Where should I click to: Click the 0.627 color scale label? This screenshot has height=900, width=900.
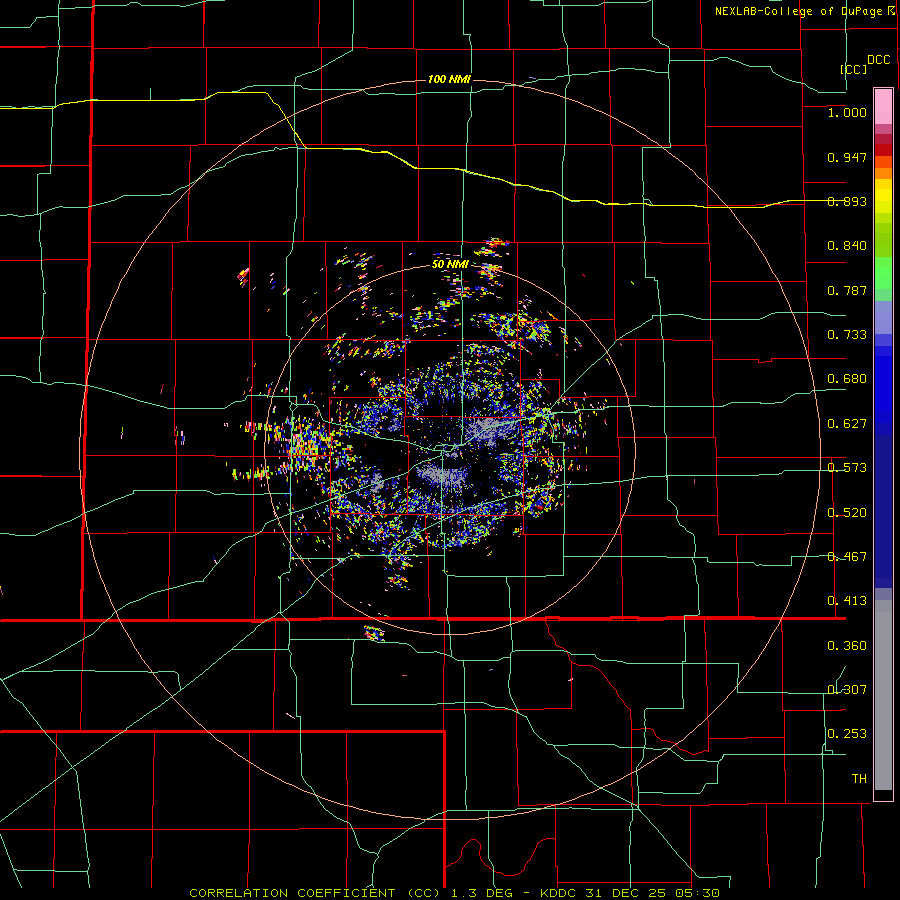click(x=847, y=424)
